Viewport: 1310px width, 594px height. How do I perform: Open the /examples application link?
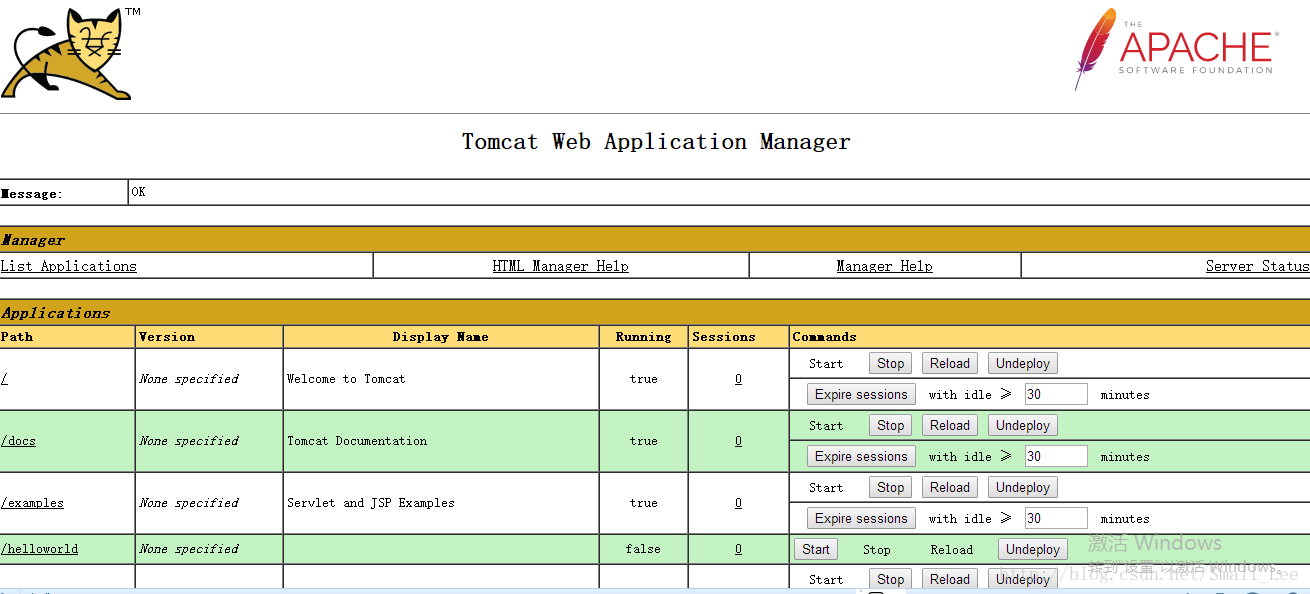tap(32, 503)
